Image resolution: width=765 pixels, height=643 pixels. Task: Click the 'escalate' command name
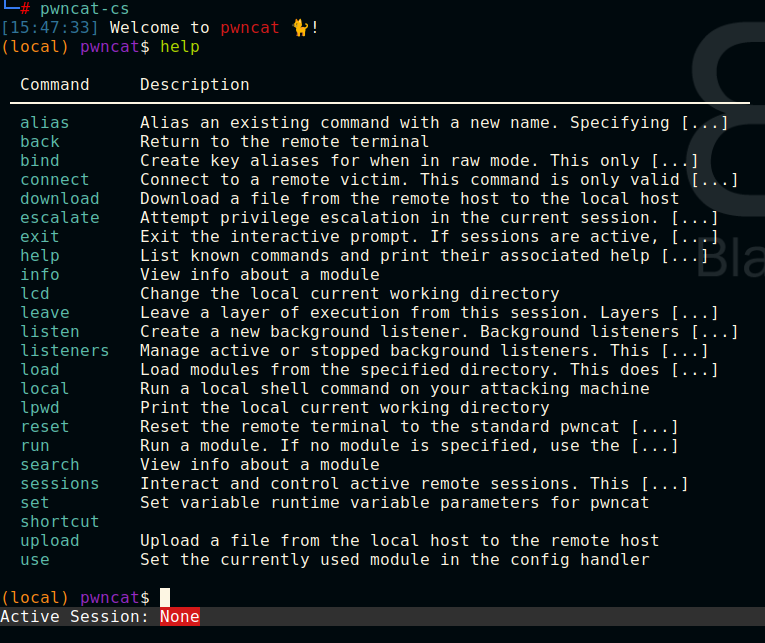(x=60, y=218)
